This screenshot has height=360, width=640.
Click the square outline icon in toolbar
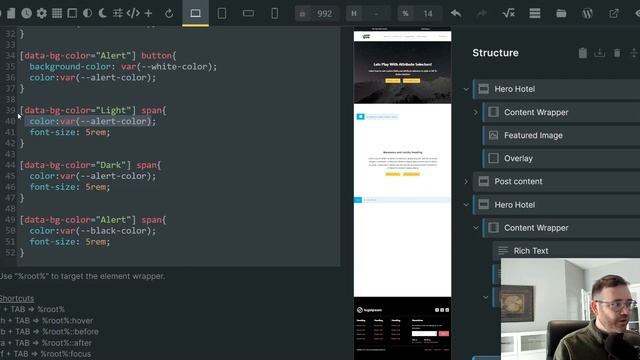[72, 13]
